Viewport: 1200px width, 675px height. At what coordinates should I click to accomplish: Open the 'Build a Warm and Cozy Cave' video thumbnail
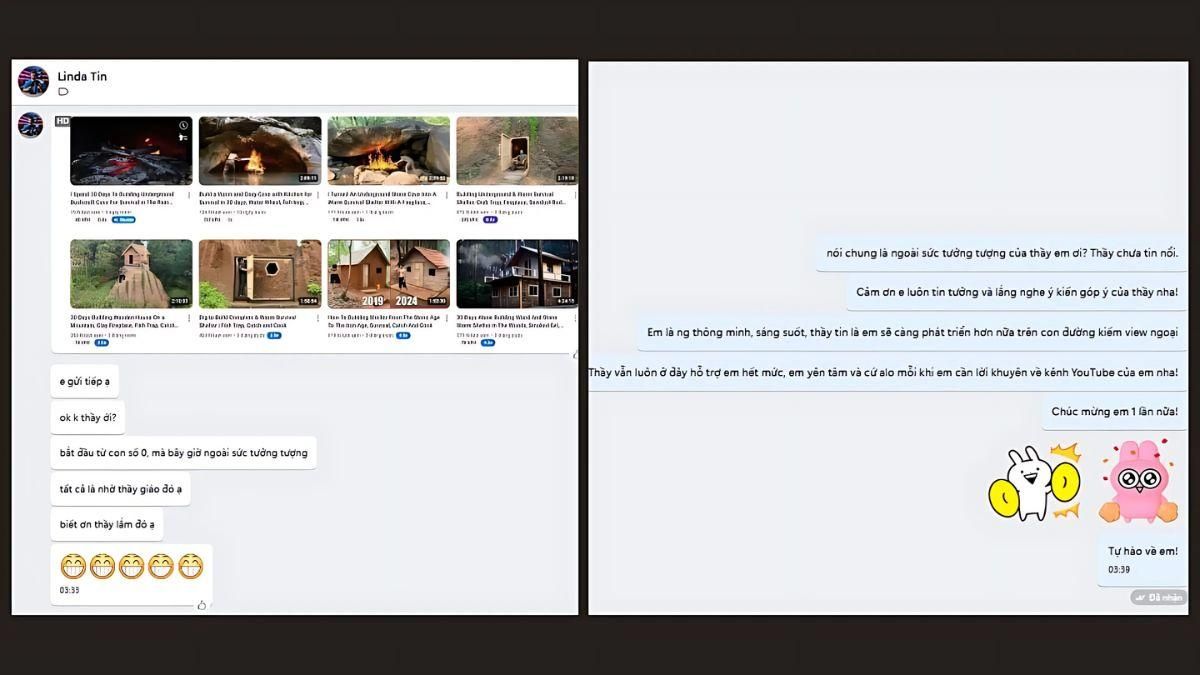259,150
